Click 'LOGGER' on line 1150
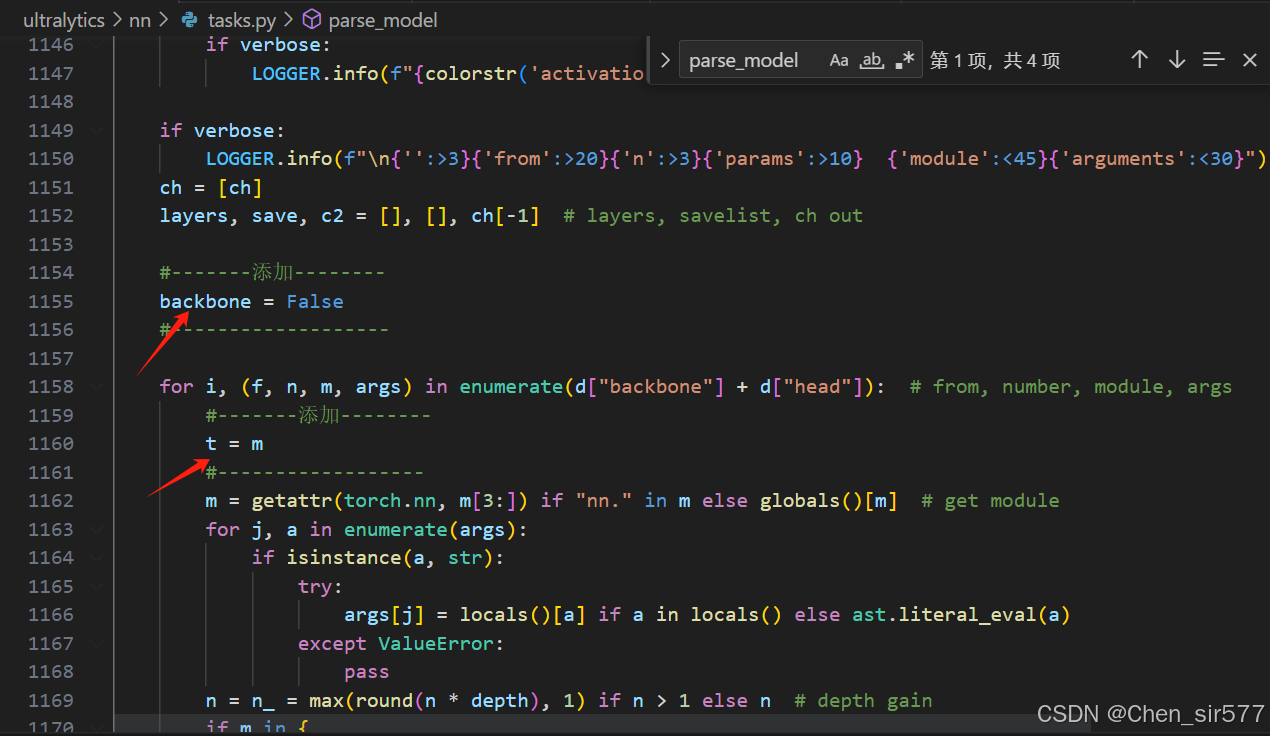The image size is (1270, 736). (x=240, y=158)
